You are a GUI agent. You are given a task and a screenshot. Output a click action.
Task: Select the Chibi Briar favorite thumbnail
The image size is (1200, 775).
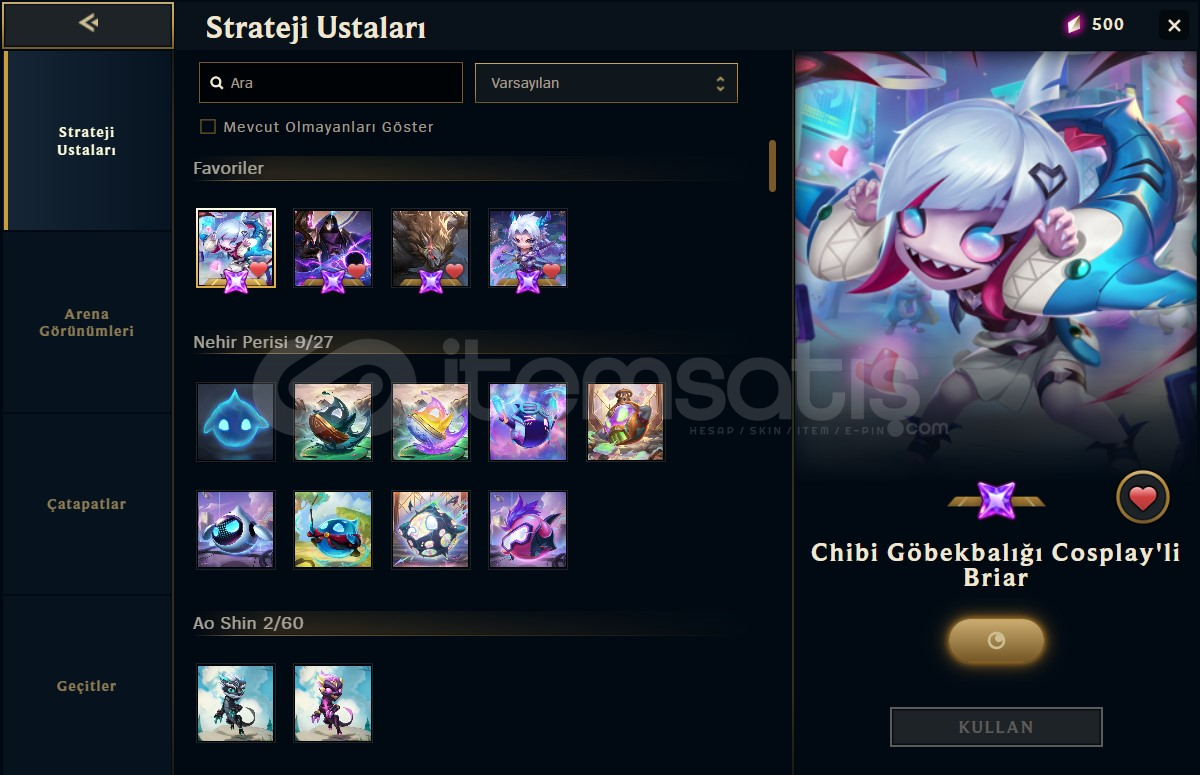[x=236, y=248]
